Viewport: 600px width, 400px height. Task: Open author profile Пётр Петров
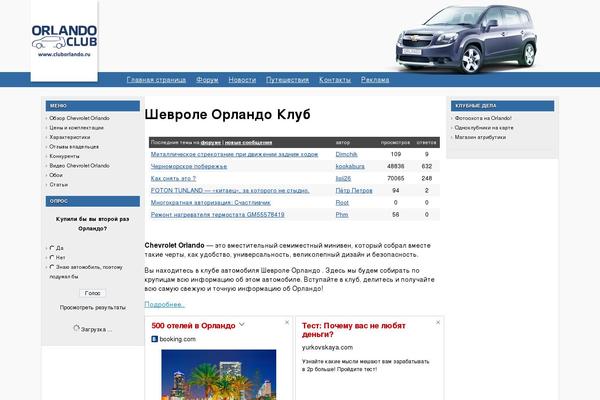coord(354,191)
